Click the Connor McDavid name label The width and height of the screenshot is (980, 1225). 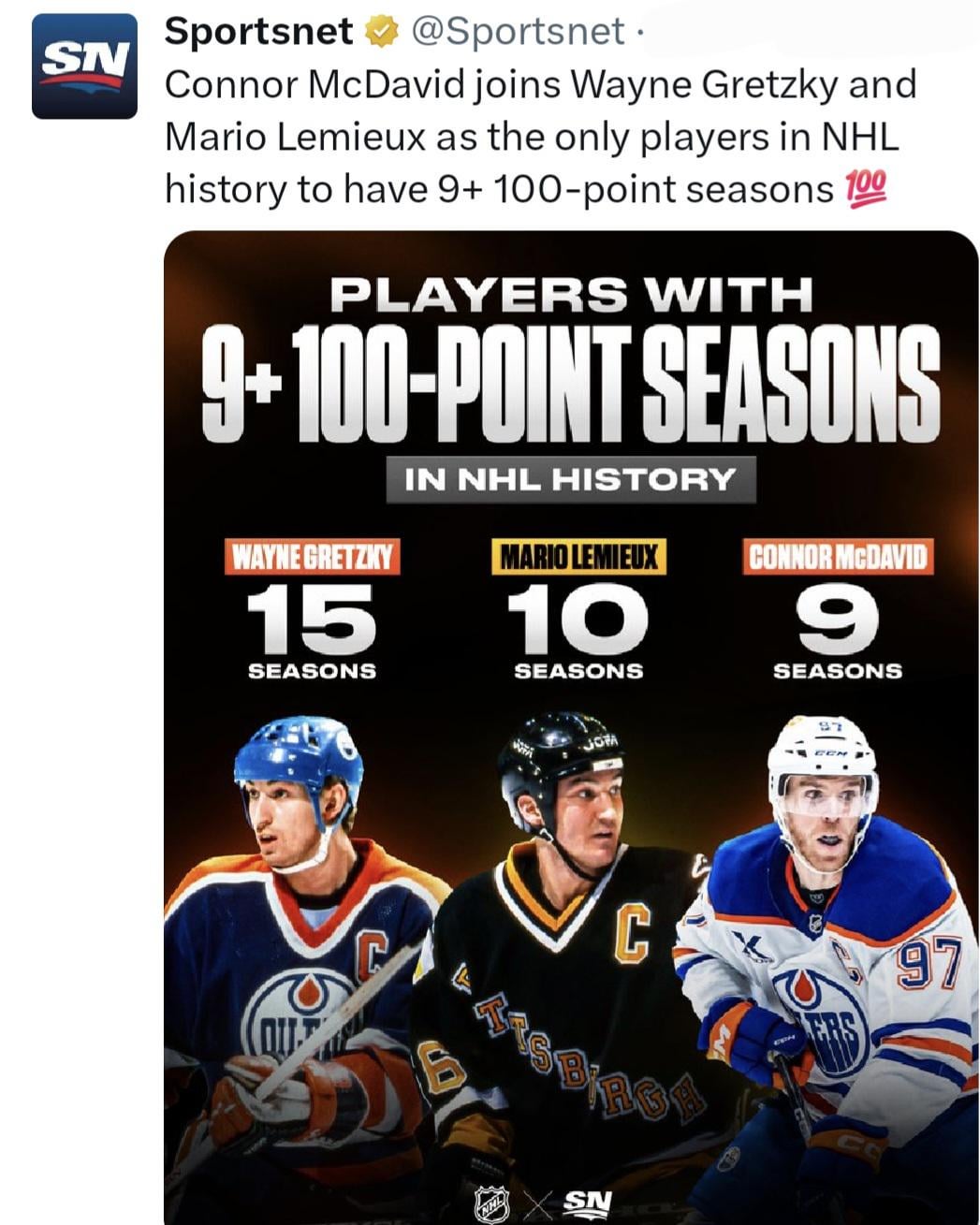tap(838, 558)
